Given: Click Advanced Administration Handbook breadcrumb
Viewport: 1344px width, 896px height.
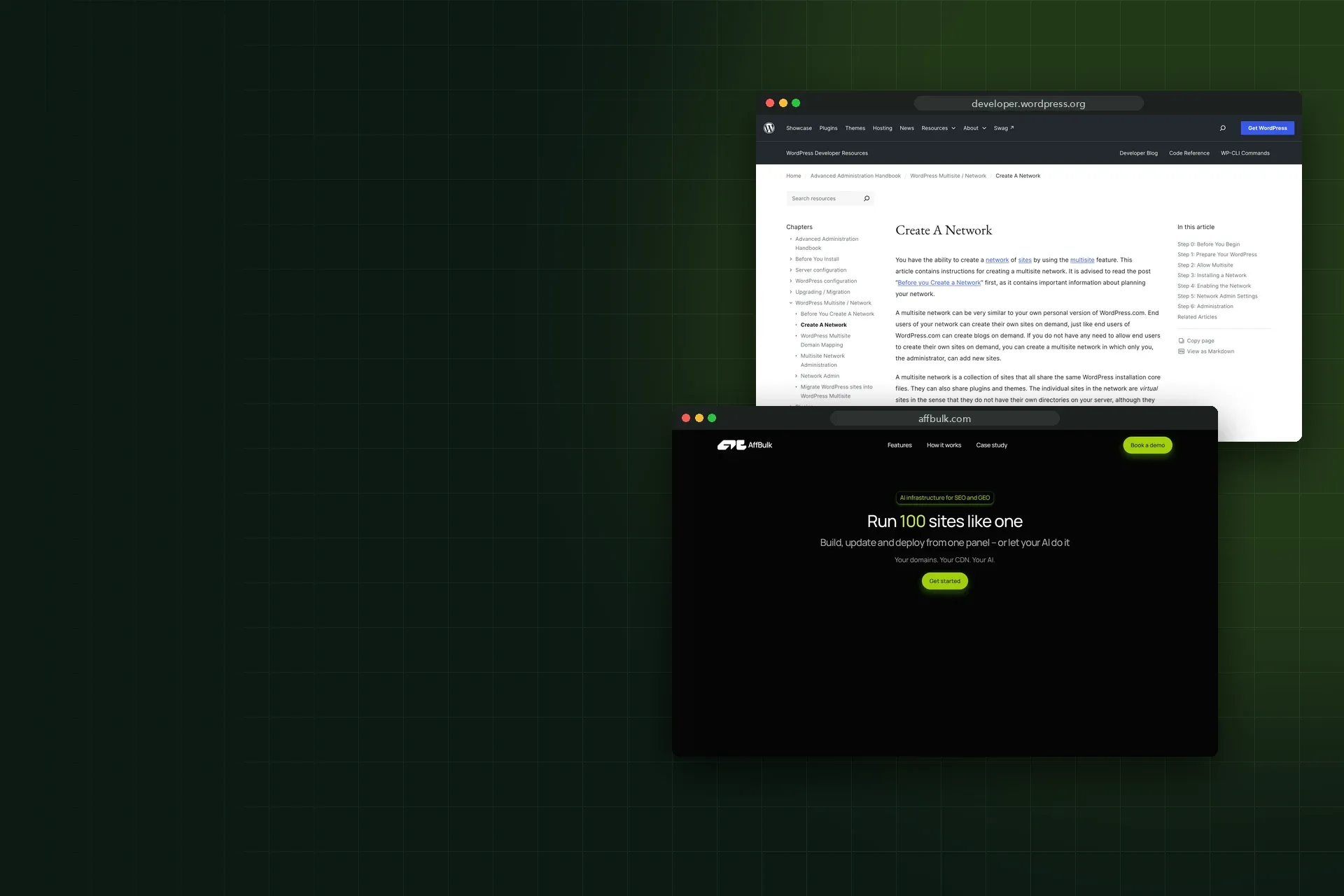Looking at the screenshot, I should point(855,176).
